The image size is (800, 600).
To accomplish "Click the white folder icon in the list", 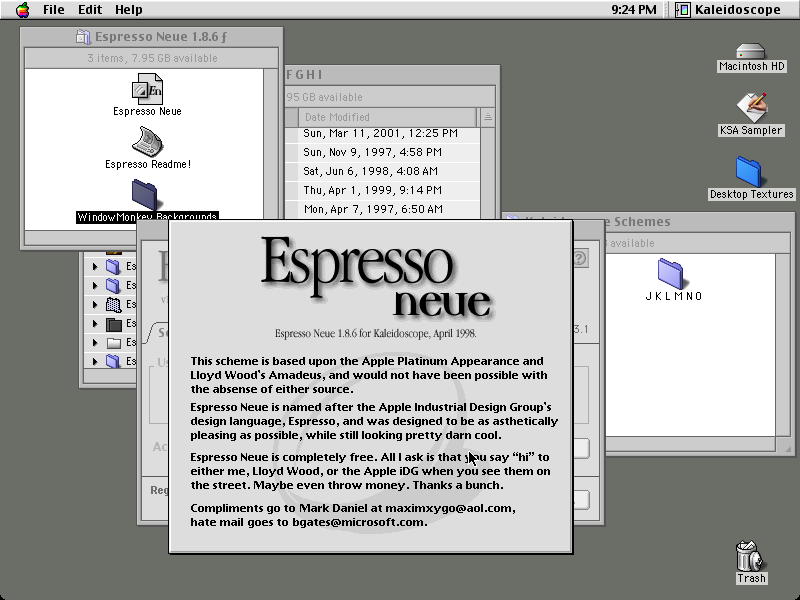I will coord(113,342).
